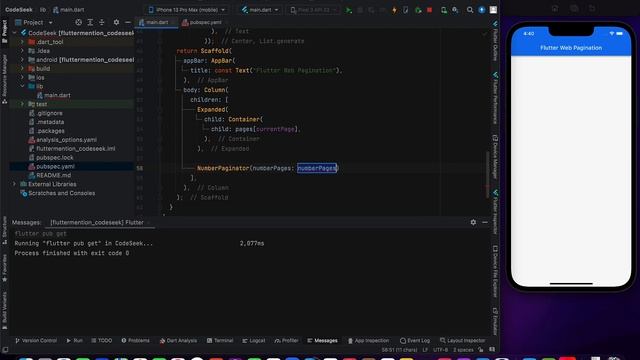Open Flutter Outline side panel
640x360 pixels.
click(495, 41)
